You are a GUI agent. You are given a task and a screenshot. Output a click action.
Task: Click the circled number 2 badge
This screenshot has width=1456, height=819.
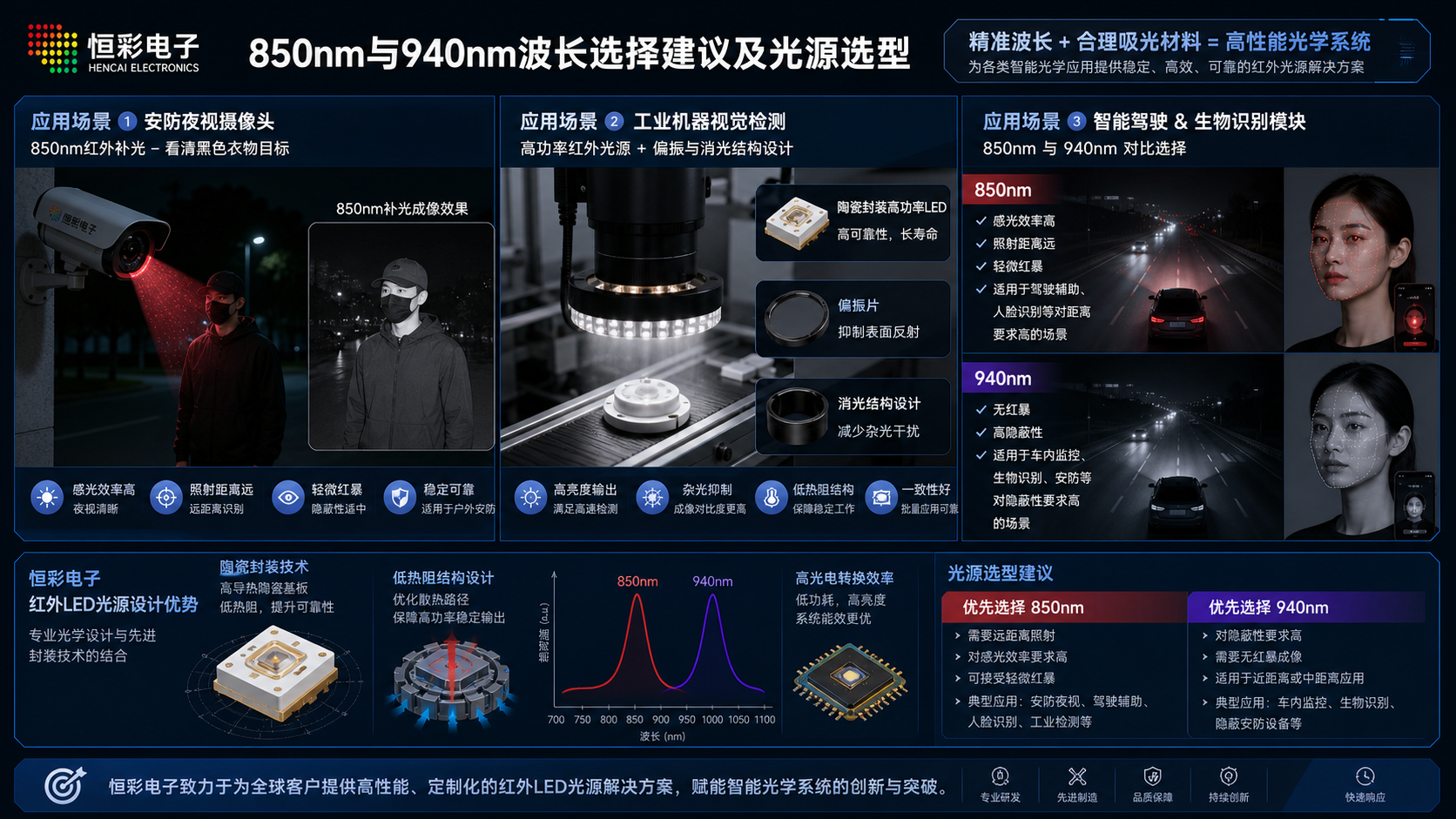[x=614, y=121]
